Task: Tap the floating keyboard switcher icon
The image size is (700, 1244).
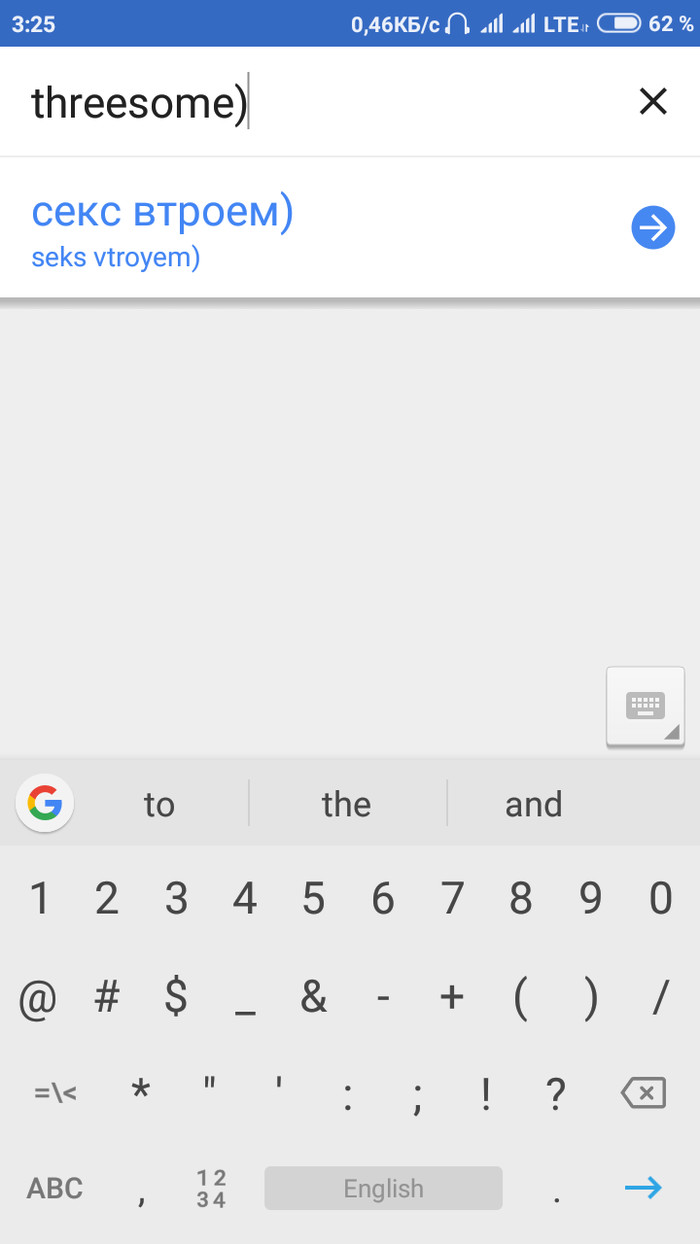Action: click(645, 707)
